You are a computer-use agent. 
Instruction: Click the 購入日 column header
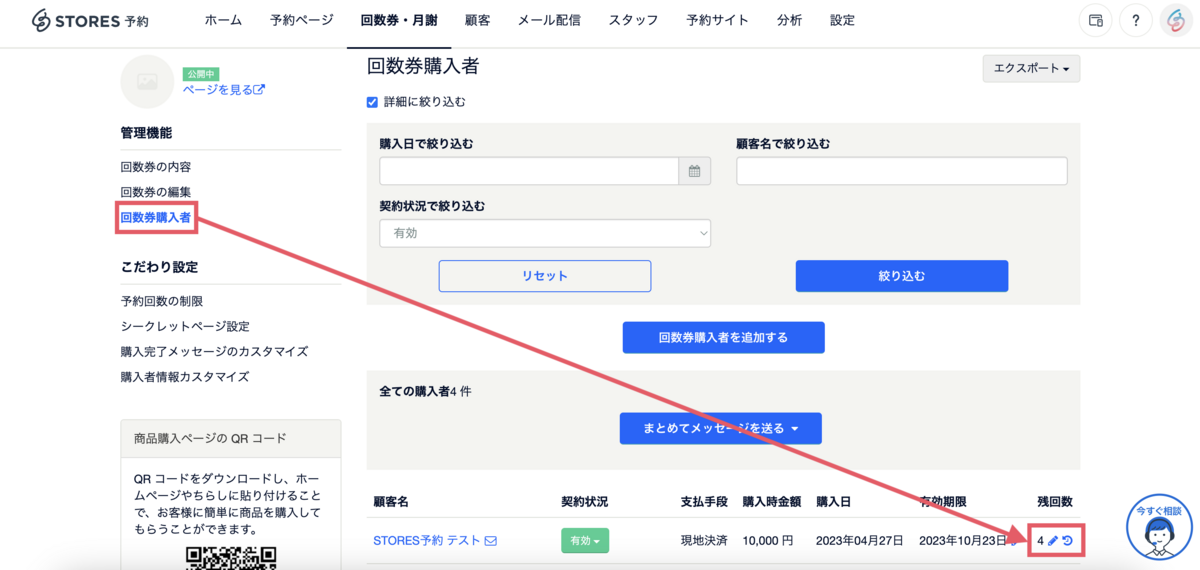point(834,501)
